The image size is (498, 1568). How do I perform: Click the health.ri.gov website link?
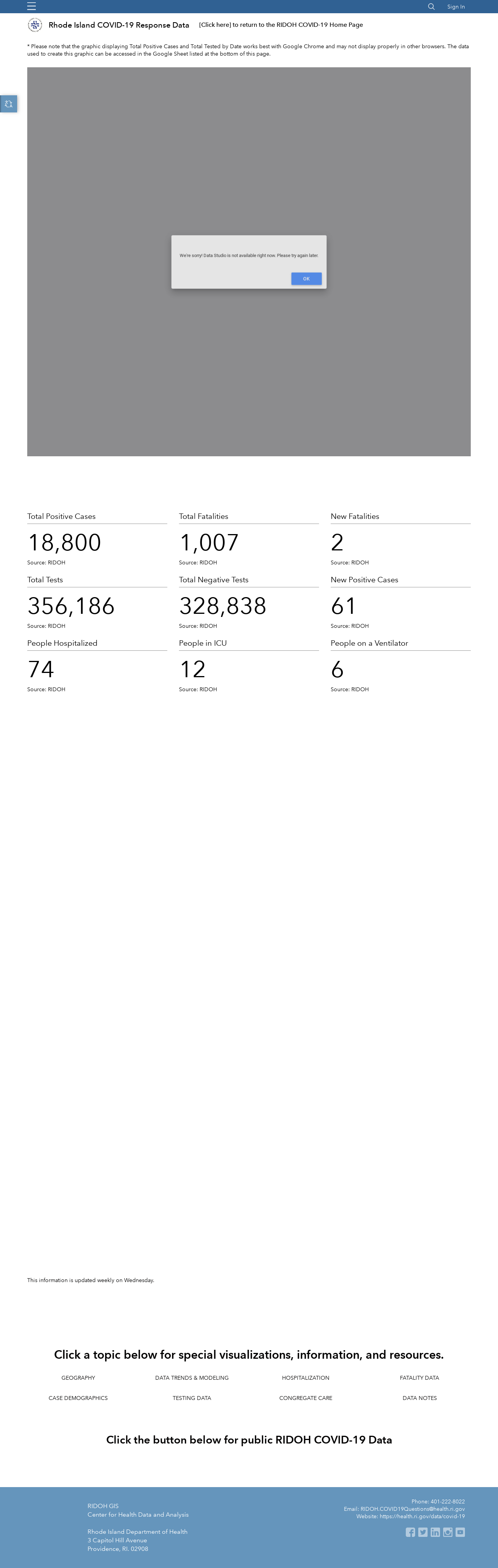(422, 1516)
